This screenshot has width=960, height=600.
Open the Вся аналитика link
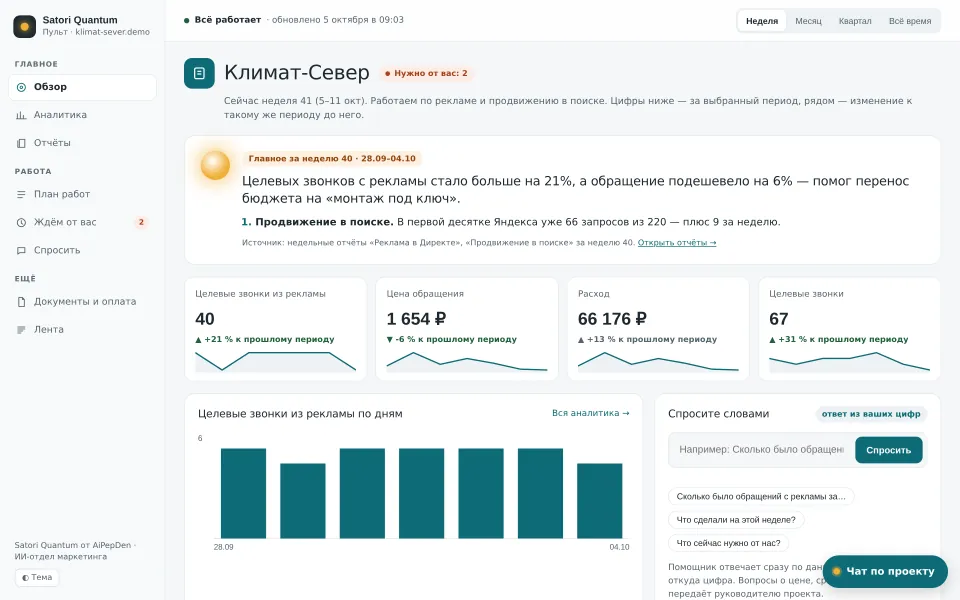590,413
